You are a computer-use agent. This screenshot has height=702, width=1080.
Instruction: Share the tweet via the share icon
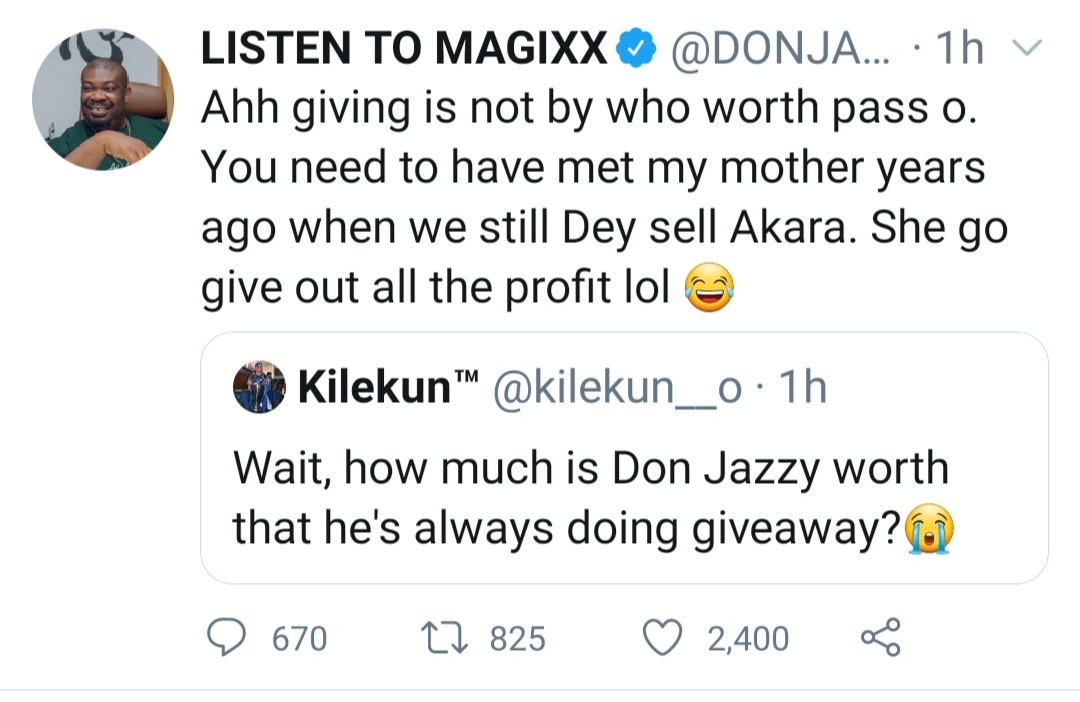(x=881, y=638)
